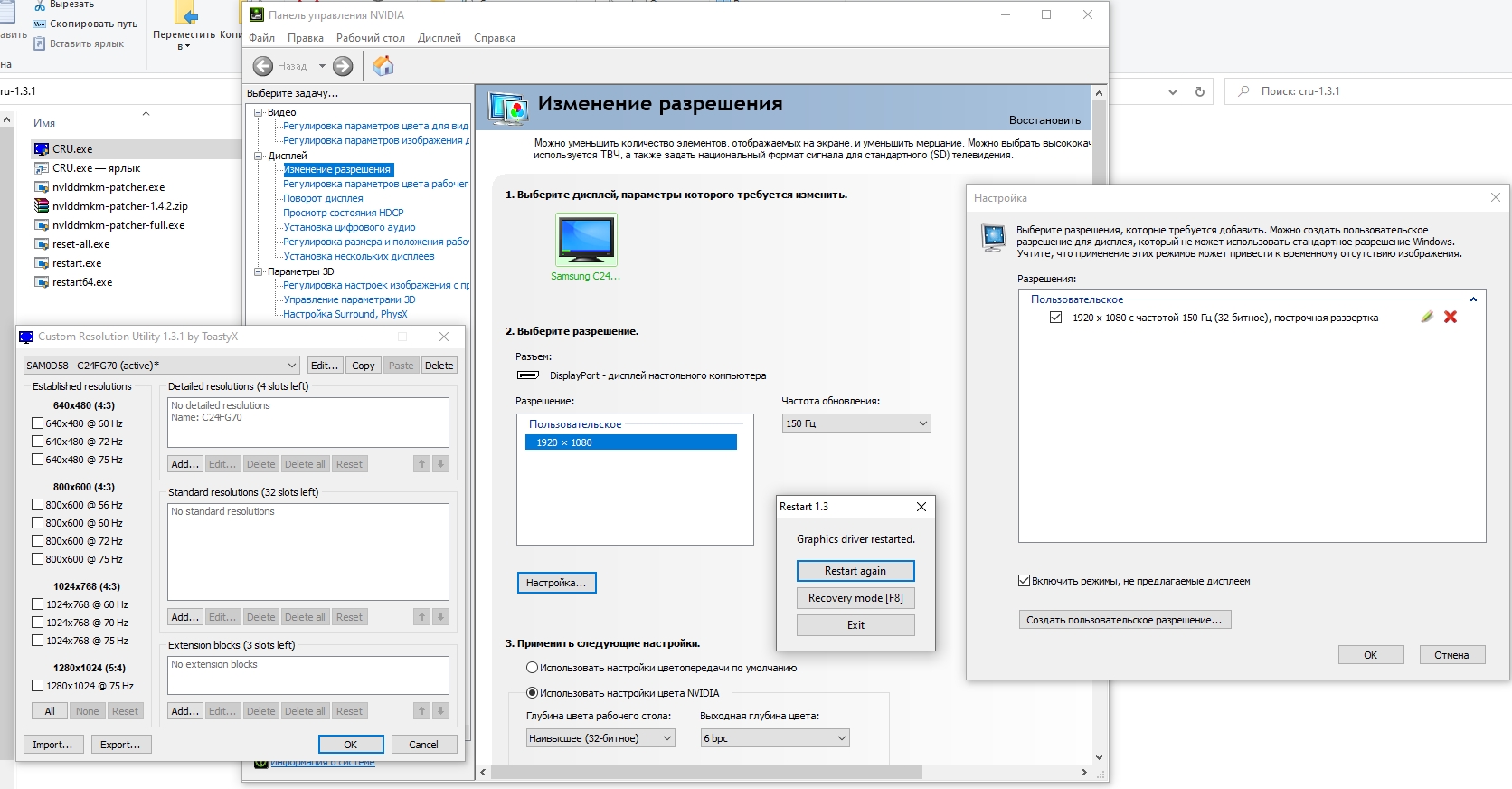This screenshot has width=1512, height=789.
Task: Enable 800x600 @ 72 Hz resolution
Action: (x=37, y=541)
